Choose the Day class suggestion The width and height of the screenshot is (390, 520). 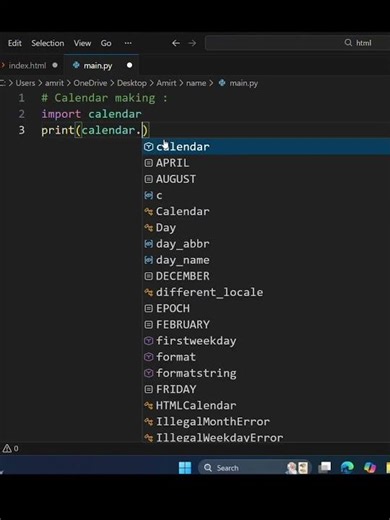(x=266, y=228)
